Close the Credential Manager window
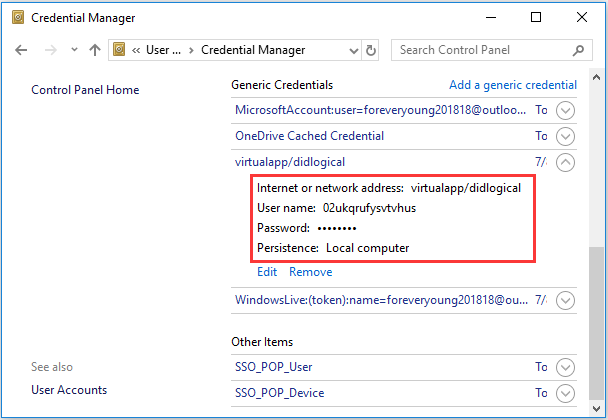608x420 pixels. (x=582, y=17)
